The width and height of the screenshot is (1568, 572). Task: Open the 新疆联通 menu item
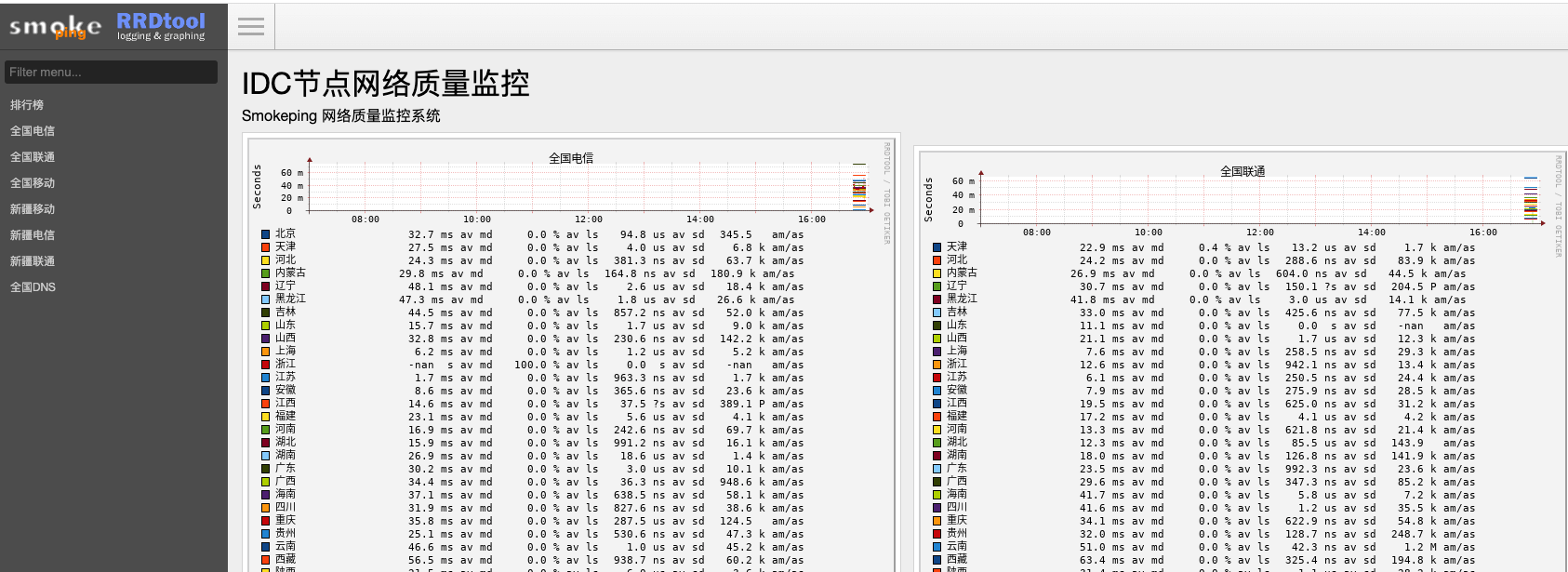pyautogui.click(x=33, y=261)
